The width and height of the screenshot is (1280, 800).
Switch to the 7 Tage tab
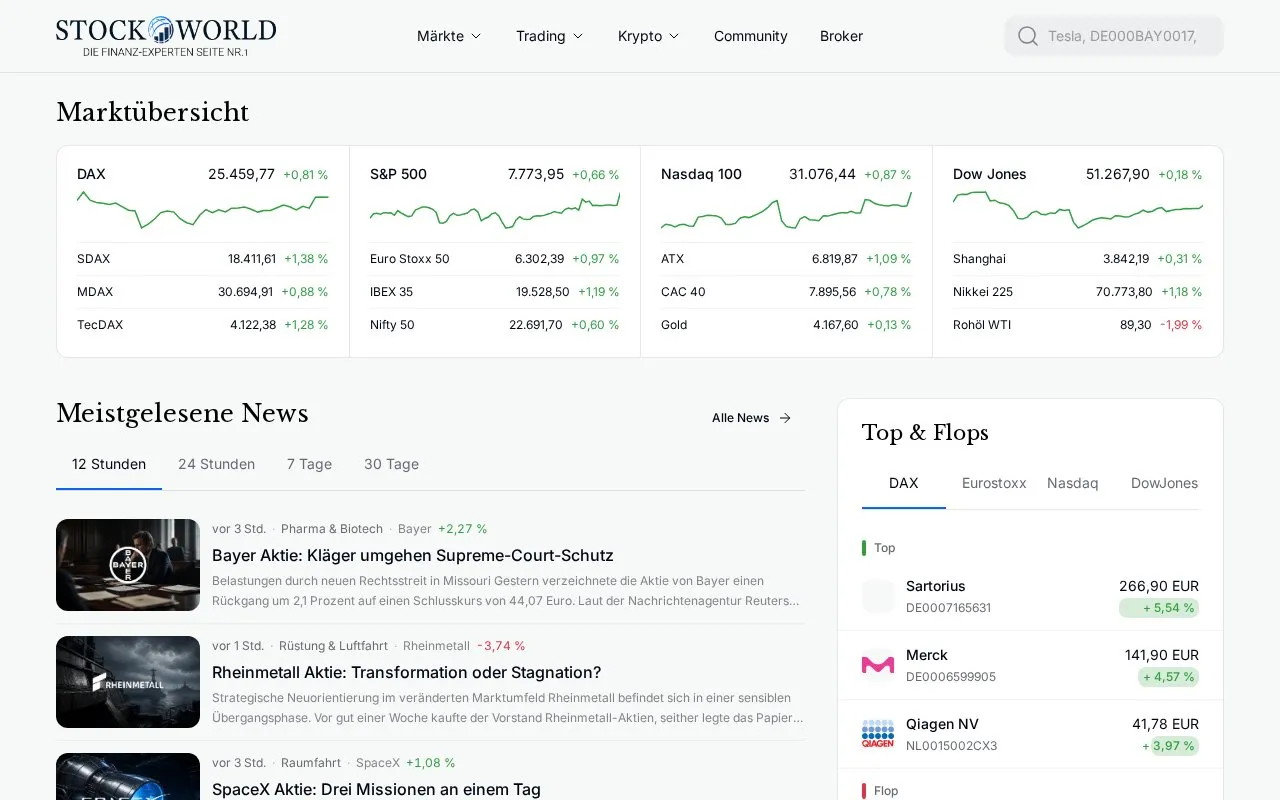pos(309,464)
